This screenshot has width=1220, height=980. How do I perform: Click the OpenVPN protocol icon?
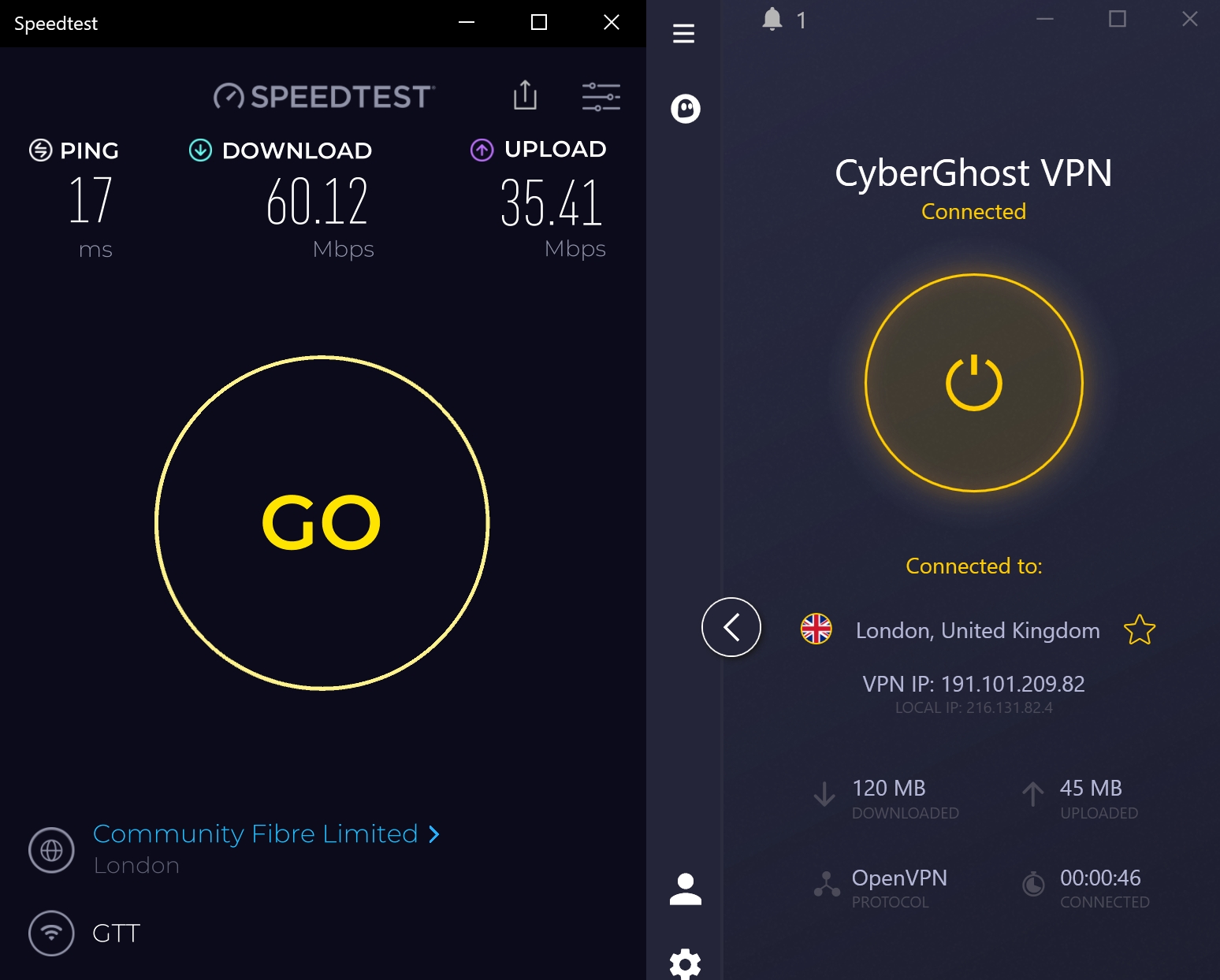click(826, 884)
